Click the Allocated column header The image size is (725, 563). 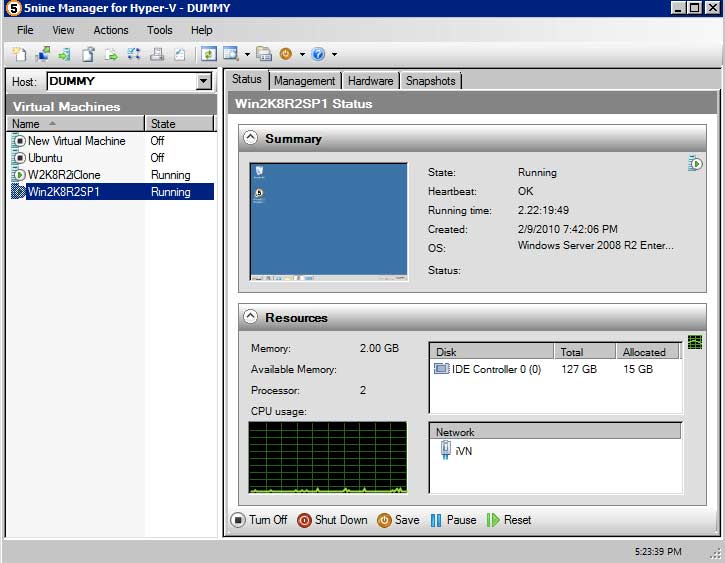point(648,352)
